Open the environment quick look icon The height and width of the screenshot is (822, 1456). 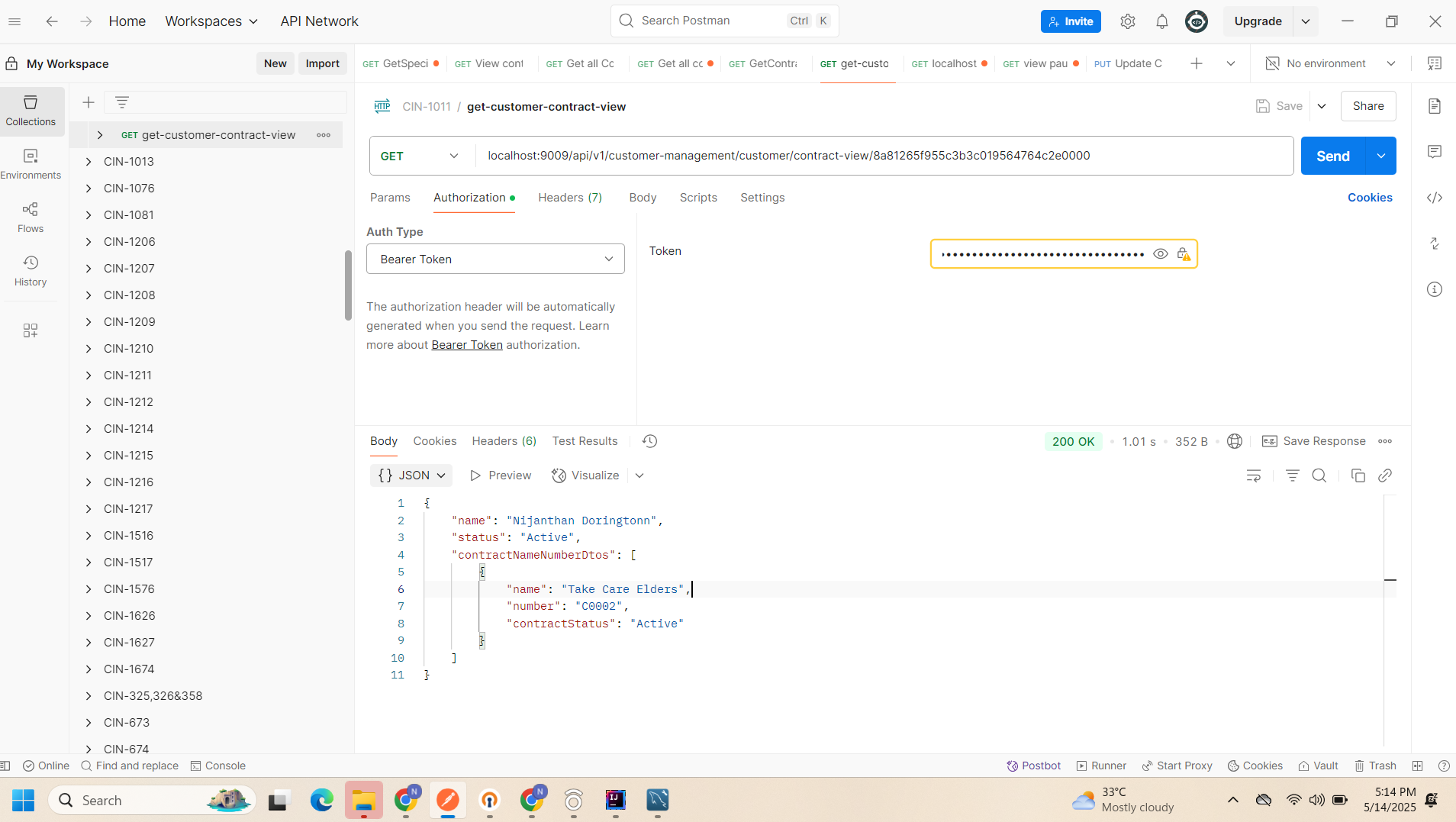(1435, 63)
